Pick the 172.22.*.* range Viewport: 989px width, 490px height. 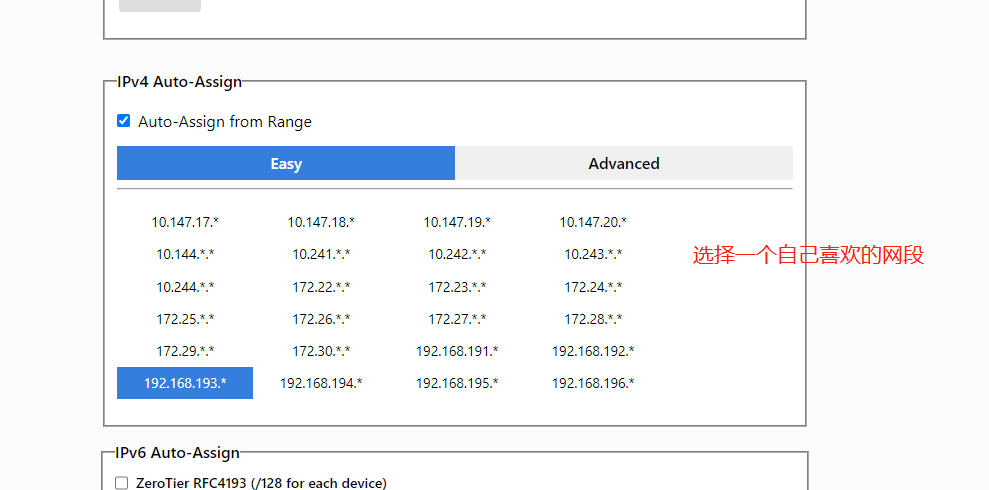pyautogui.click(x=321, y=287)
